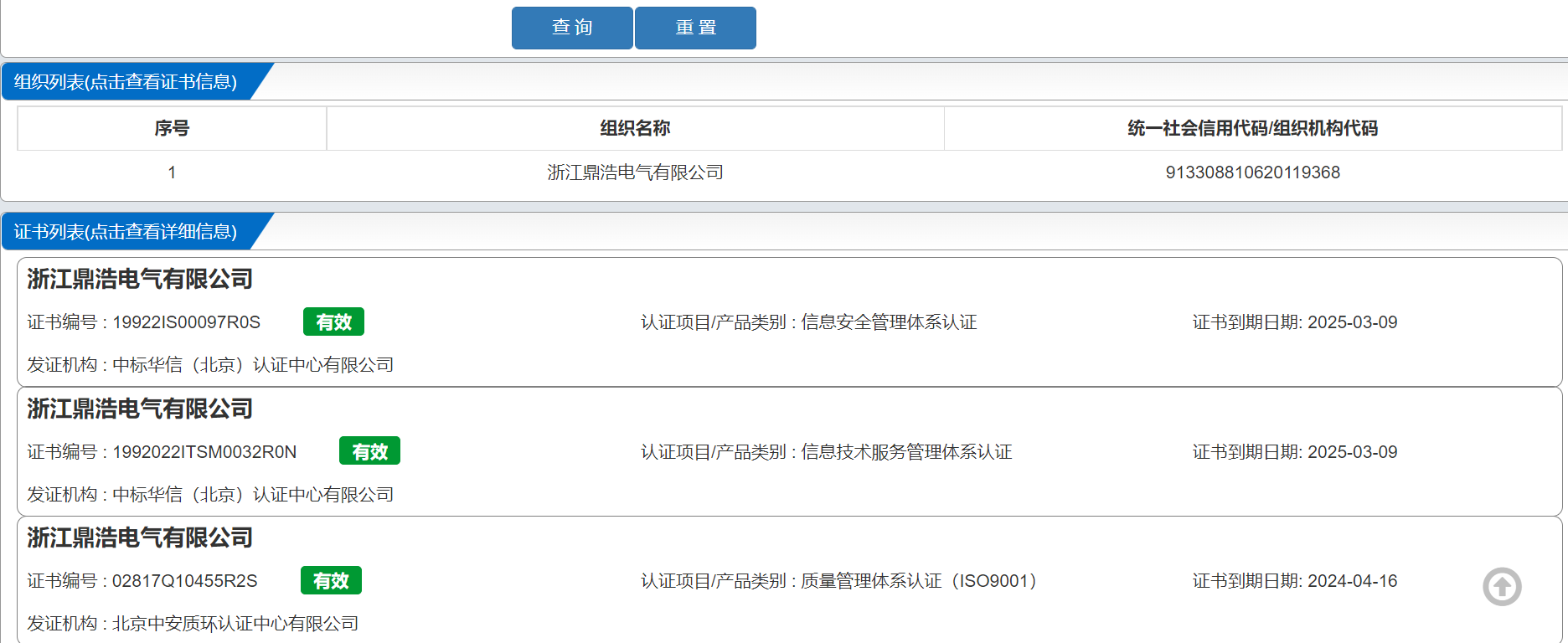Open company title of certificate 1992022ITSM0032R0N

[x=140, y=409]
